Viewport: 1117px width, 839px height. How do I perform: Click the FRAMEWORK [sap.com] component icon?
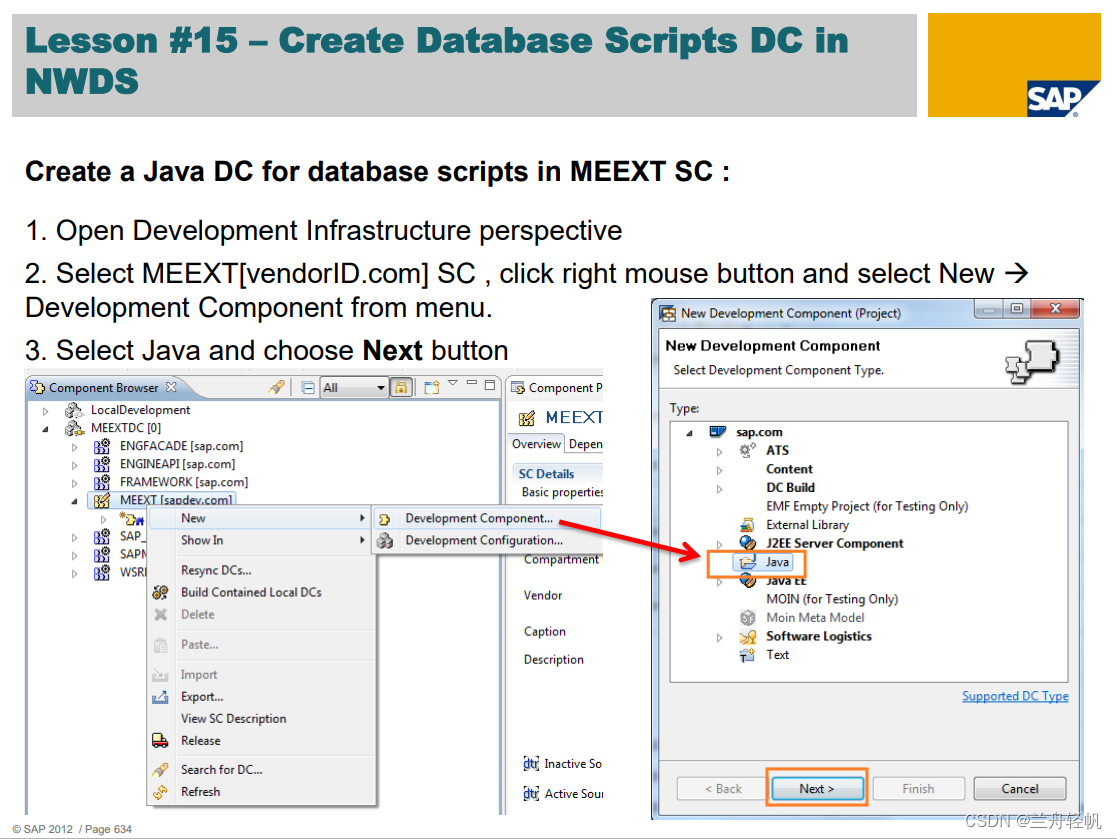[102, 481]
